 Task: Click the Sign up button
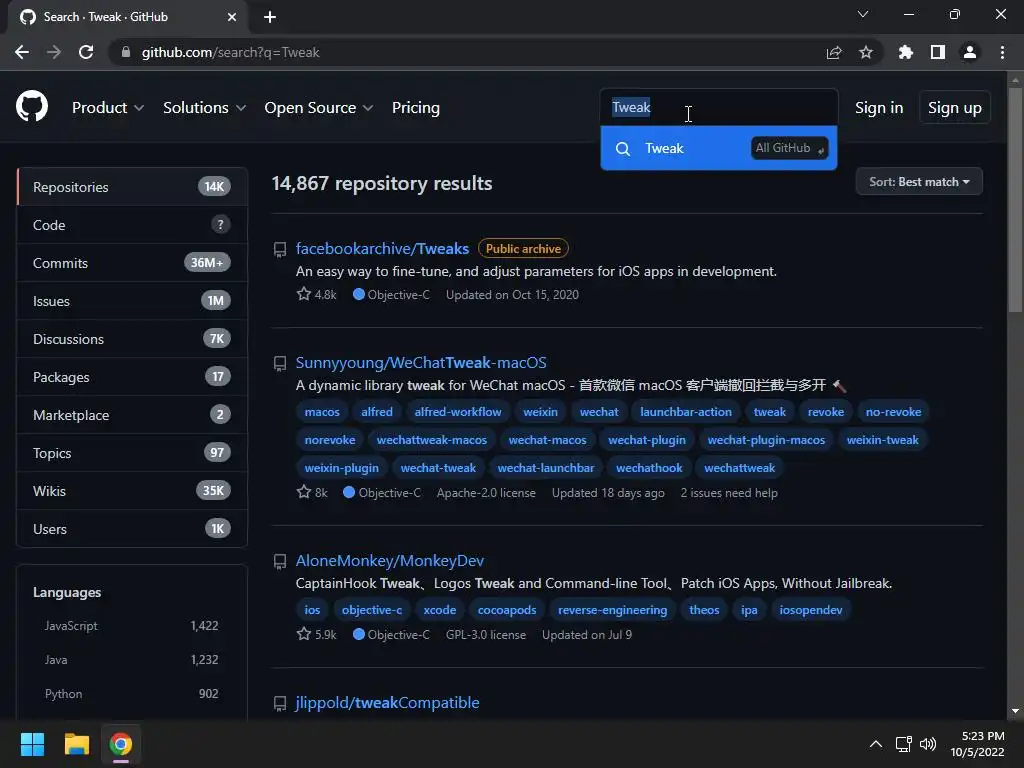coord(954,108)
